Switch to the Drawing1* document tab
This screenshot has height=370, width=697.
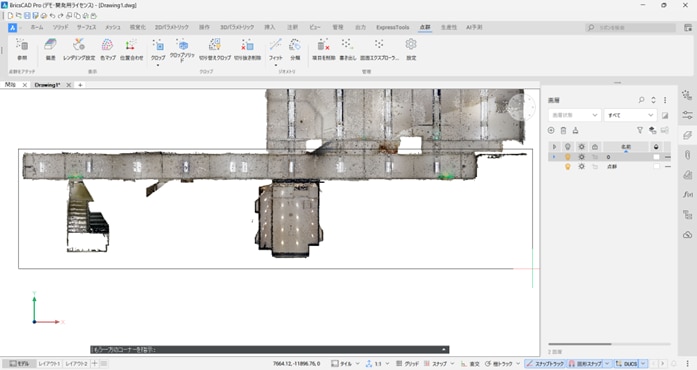click(x=47, y=85)
